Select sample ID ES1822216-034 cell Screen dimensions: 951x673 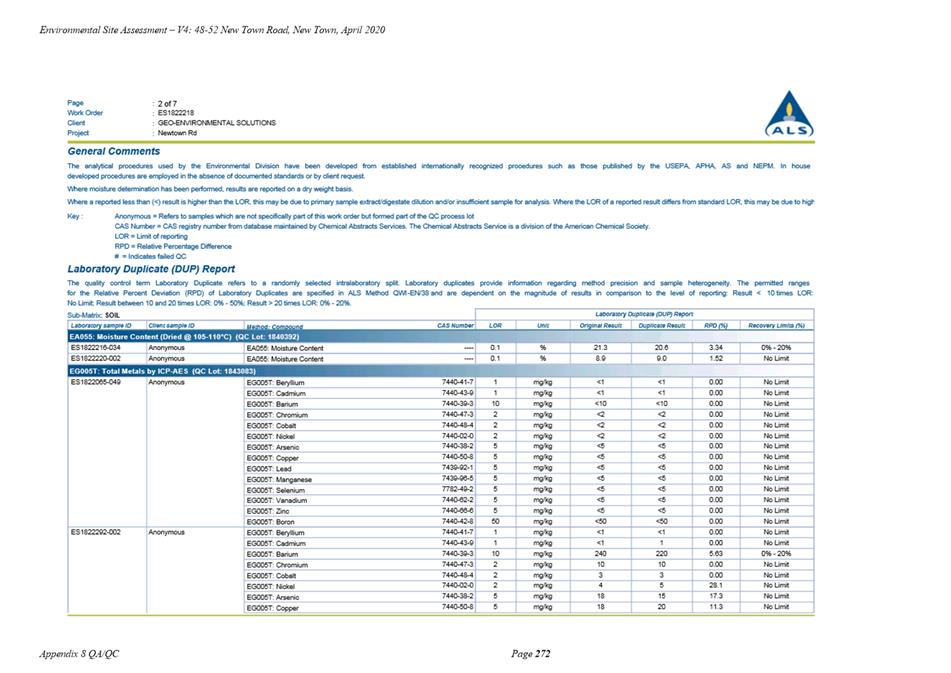[96, 348]
